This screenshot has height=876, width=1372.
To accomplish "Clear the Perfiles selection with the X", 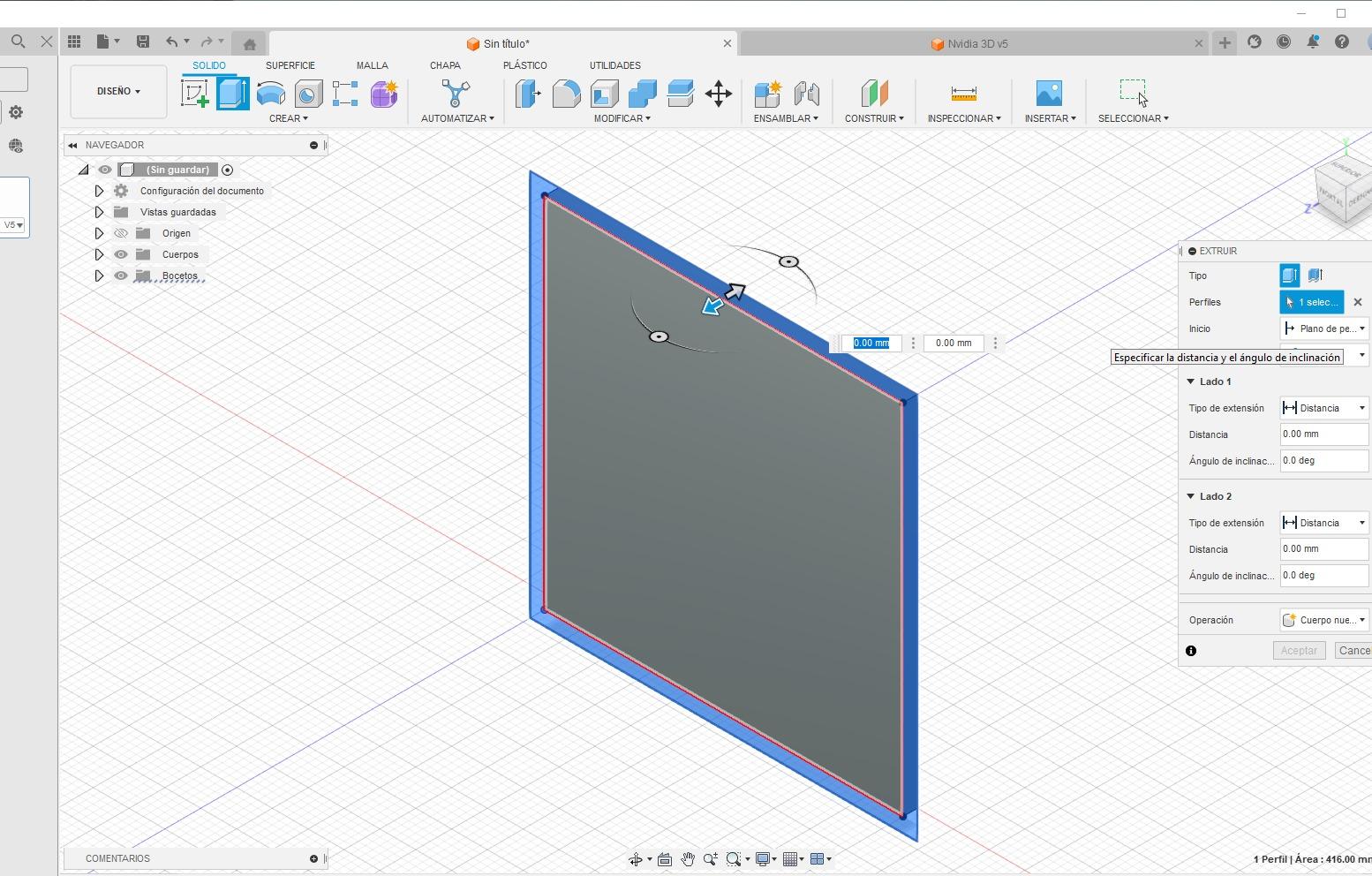I will pos(1358,302).
